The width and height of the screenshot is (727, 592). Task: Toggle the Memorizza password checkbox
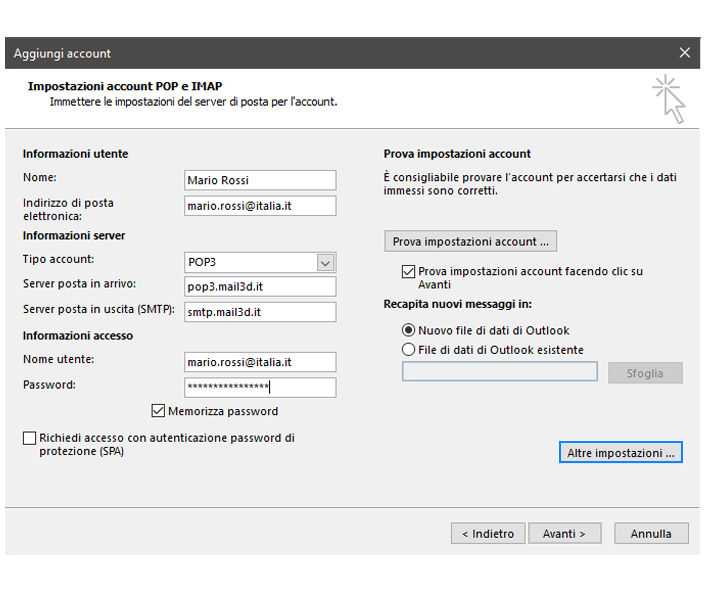pyautogui.click(x=158, y=411)
